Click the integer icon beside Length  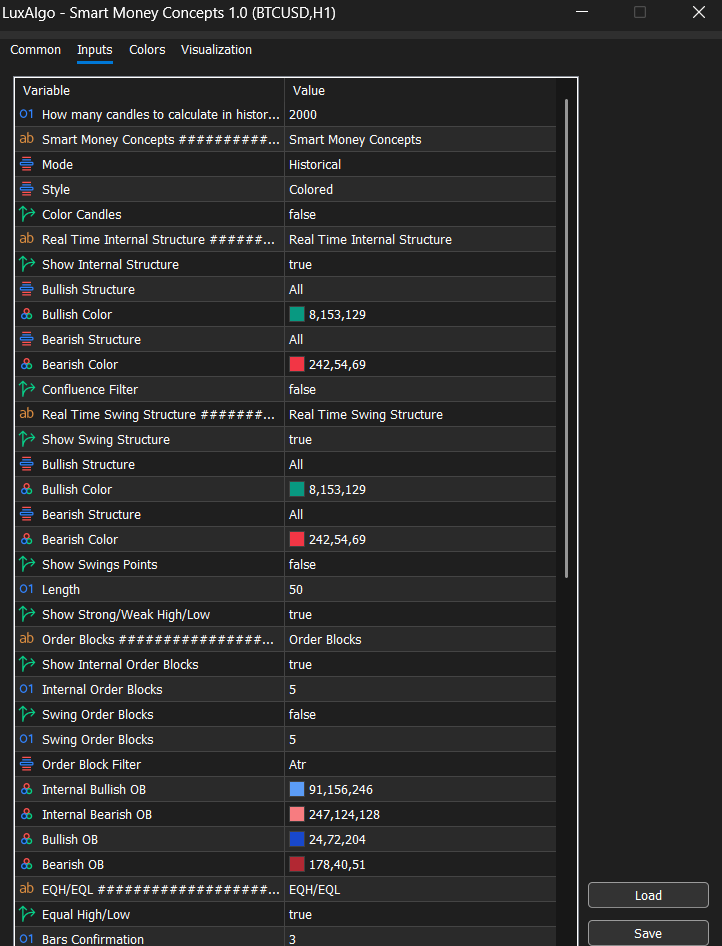click(27, 589)
